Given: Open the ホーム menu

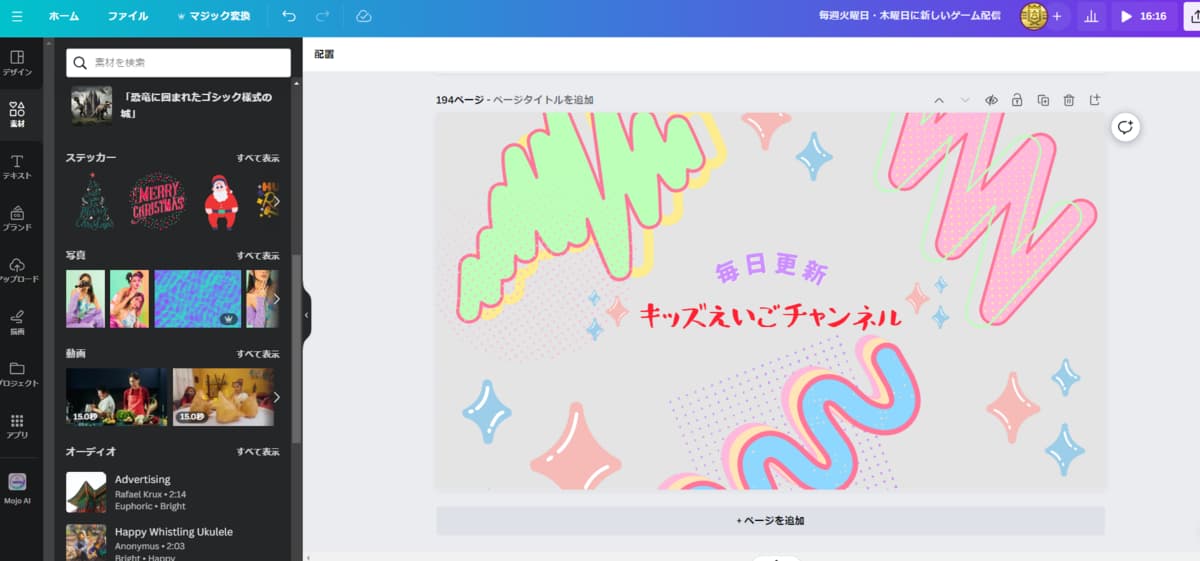Looking at the screenshot, I should (64, 16).
